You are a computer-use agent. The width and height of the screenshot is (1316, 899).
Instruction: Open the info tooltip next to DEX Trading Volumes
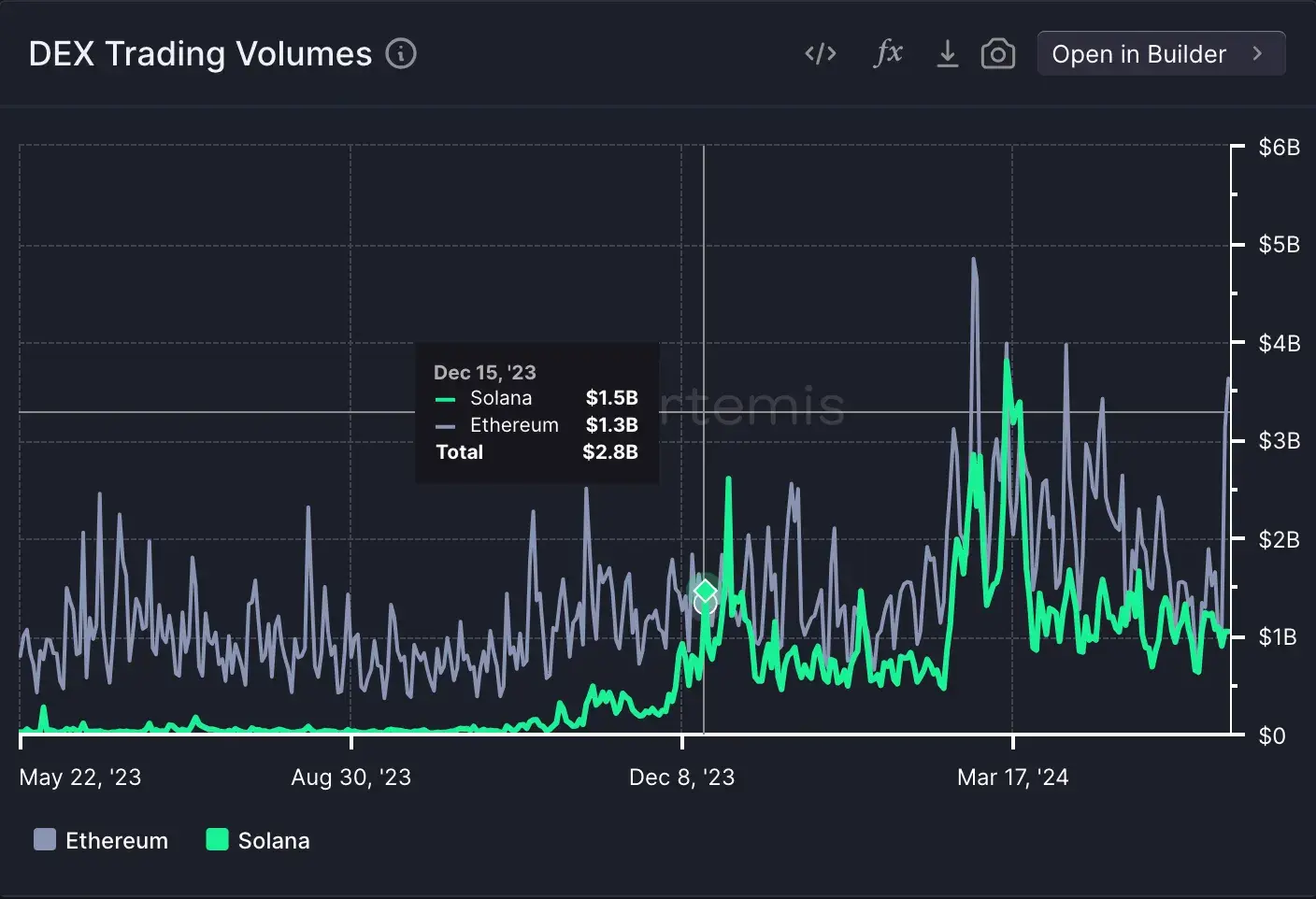click(401, 54)
